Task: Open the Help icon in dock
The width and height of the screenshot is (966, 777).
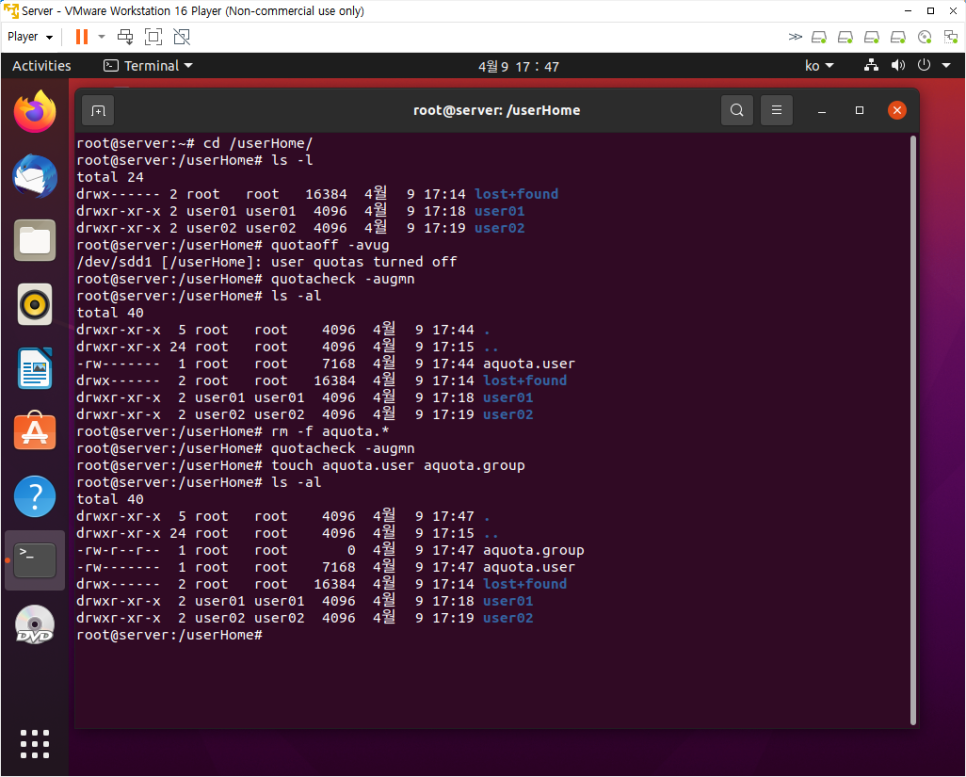Action: tap(35, 496)
